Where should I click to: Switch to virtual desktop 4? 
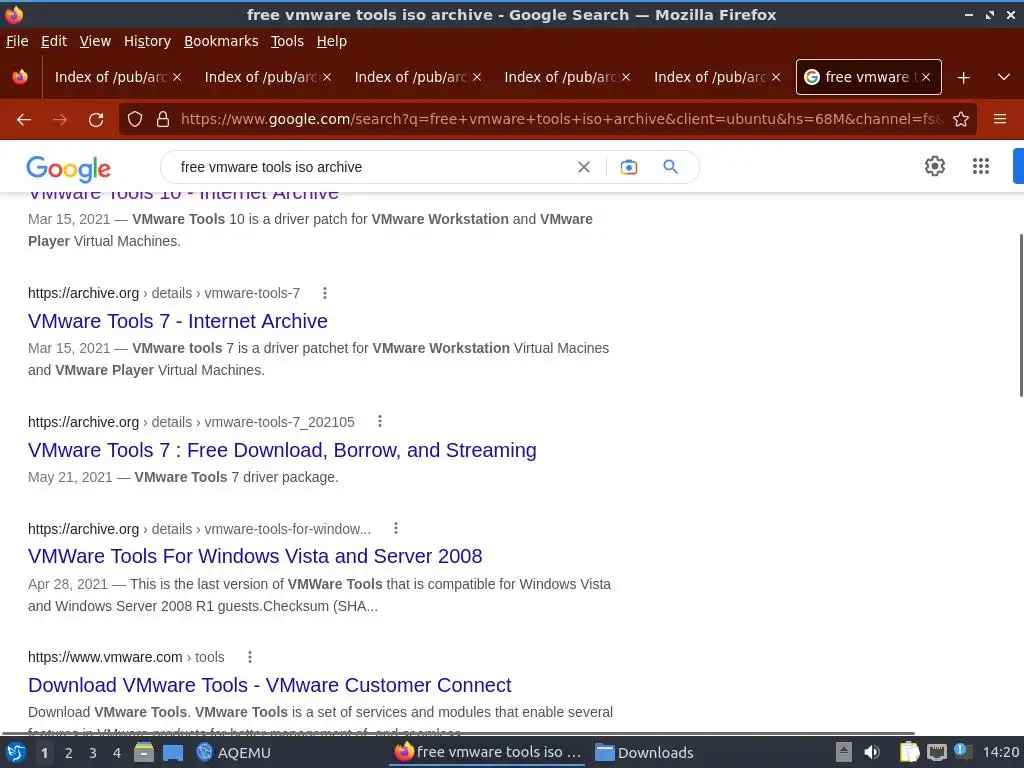click(x=117, y=753)
